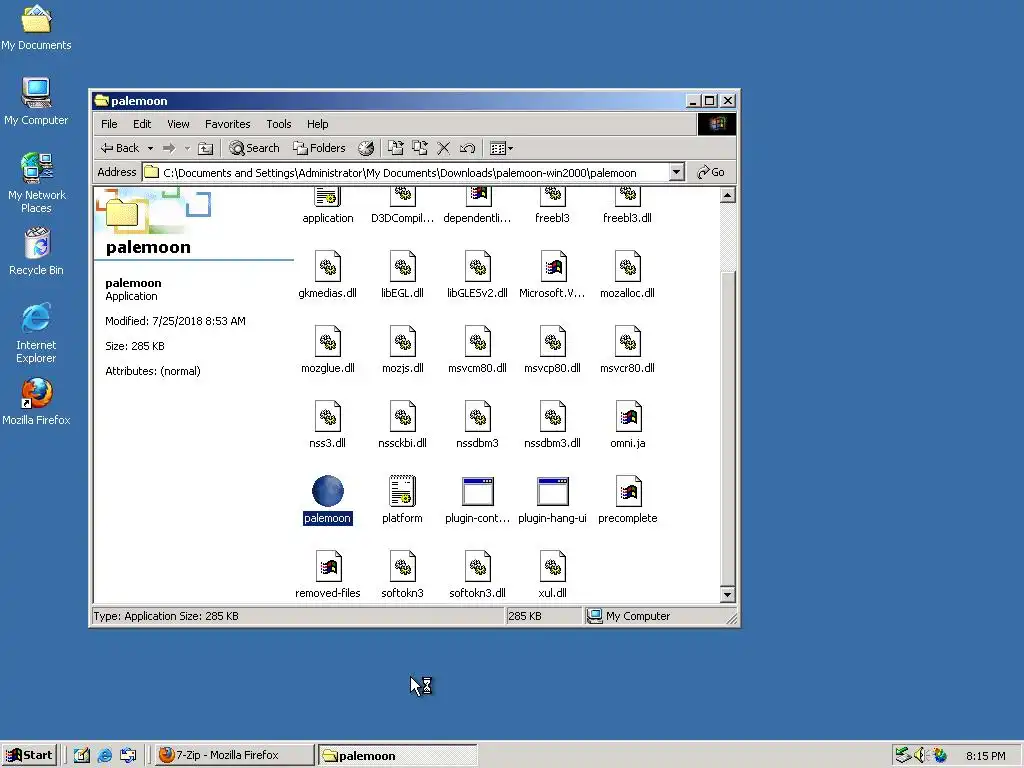
Task: Click the Up one level toolbar icon
Action: pyautogui.click(x=206, y=148)
